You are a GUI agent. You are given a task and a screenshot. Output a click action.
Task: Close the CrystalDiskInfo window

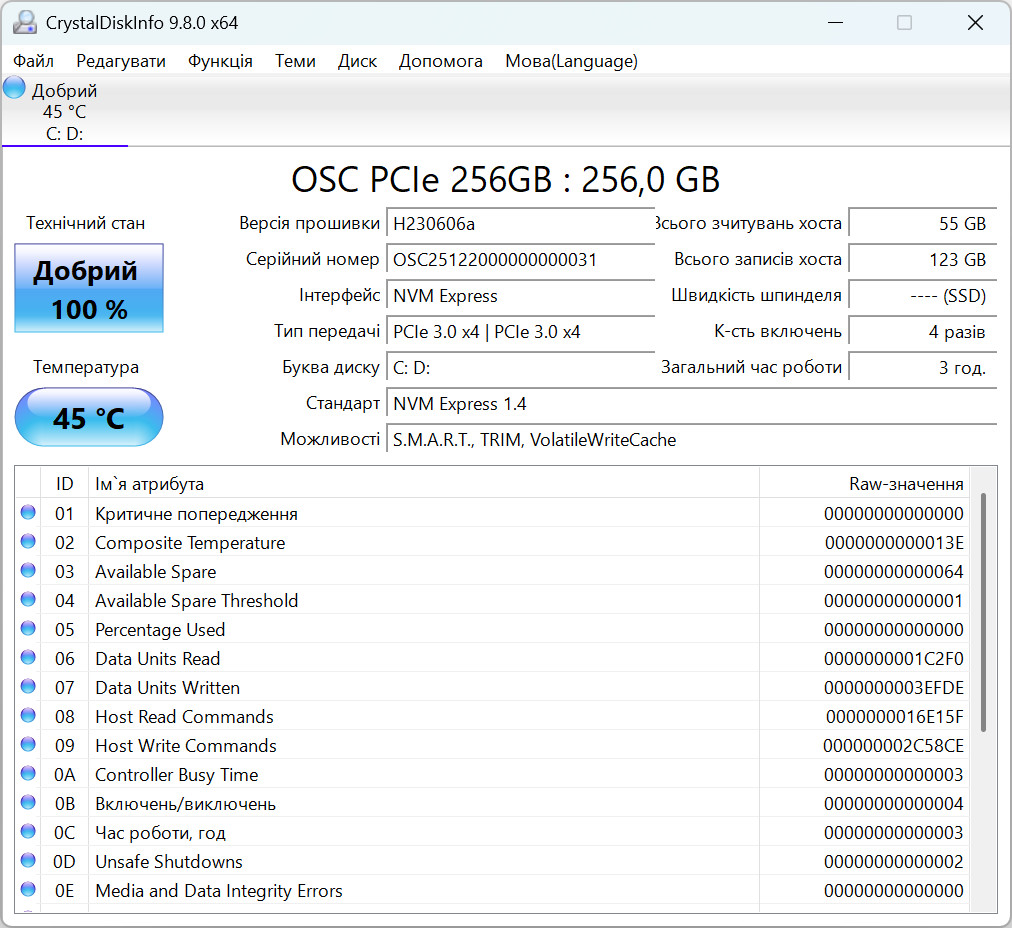(x=975, y=23)
